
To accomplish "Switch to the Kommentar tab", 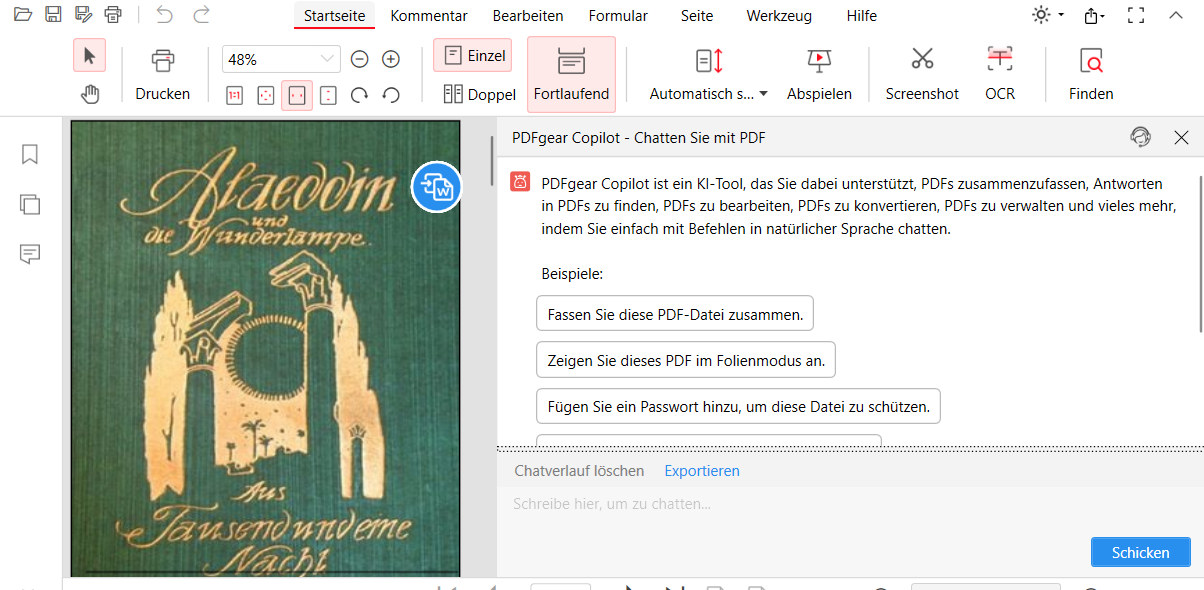I will coord(429,15).
